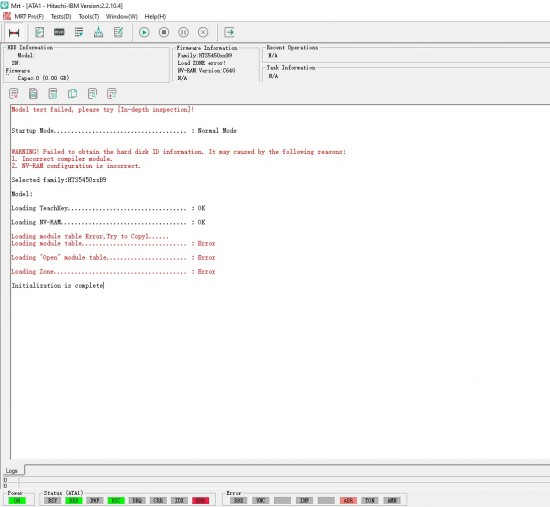Image resolution: width=550 pixels, height=507 pixels.
Task: Open the Help(H) menu
Action: pos(155,16)
